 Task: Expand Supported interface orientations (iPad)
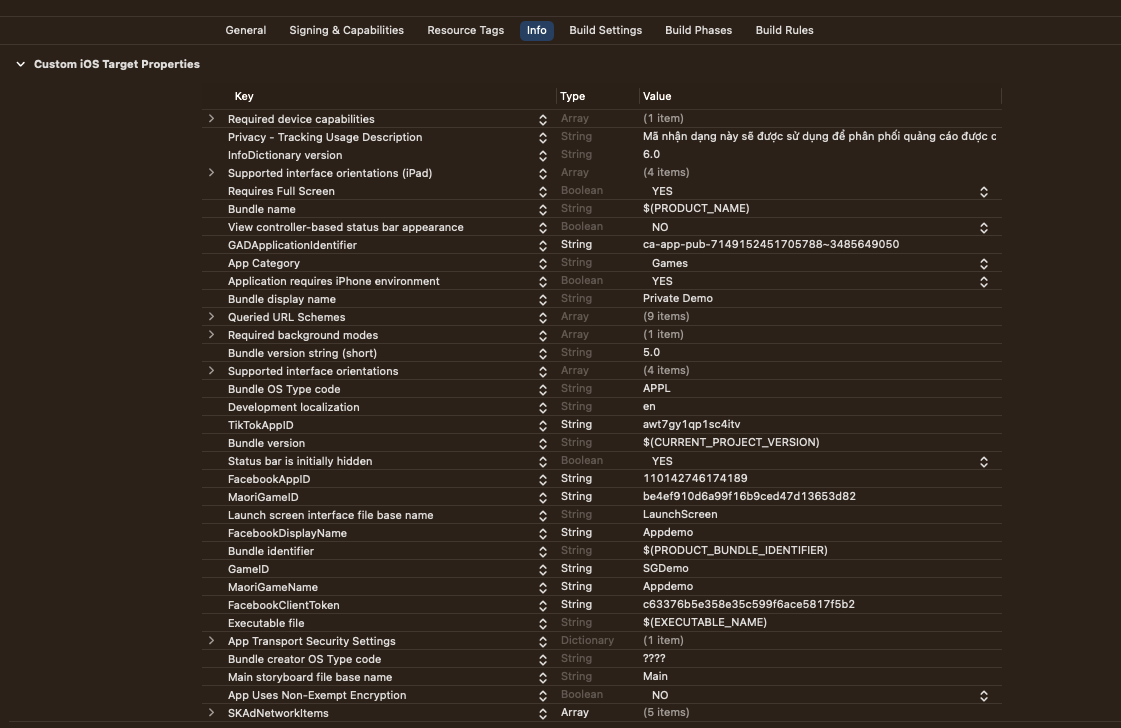pyautogui.click(x=212, y=172)
